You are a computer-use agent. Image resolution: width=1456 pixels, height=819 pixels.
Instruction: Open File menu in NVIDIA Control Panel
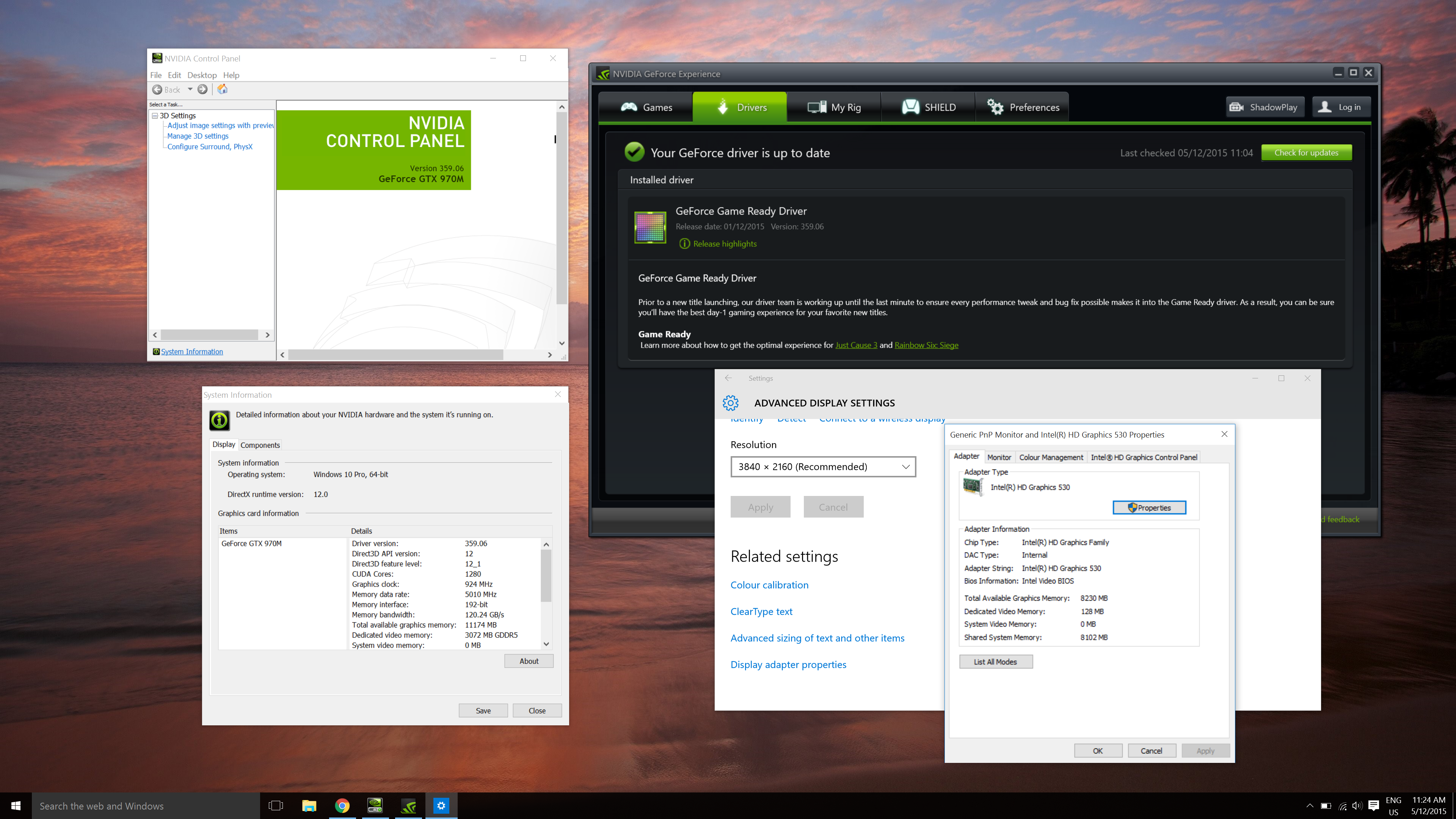click(156, 75)
